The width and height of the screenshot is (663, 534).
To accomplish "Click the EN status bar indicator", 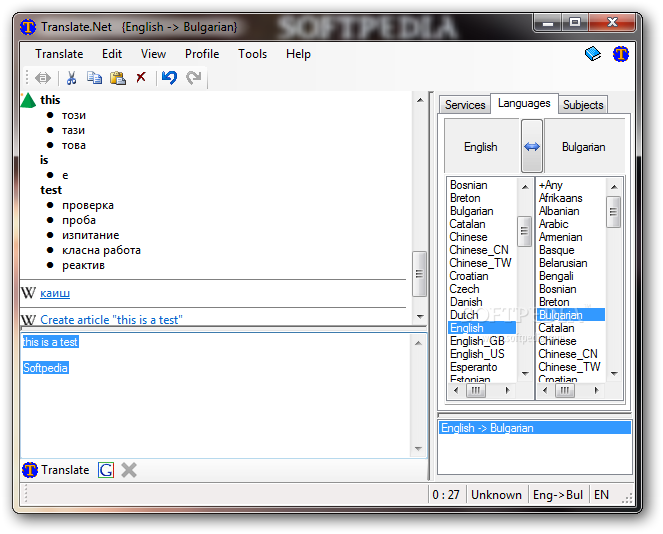I will [x=601, y=495].
